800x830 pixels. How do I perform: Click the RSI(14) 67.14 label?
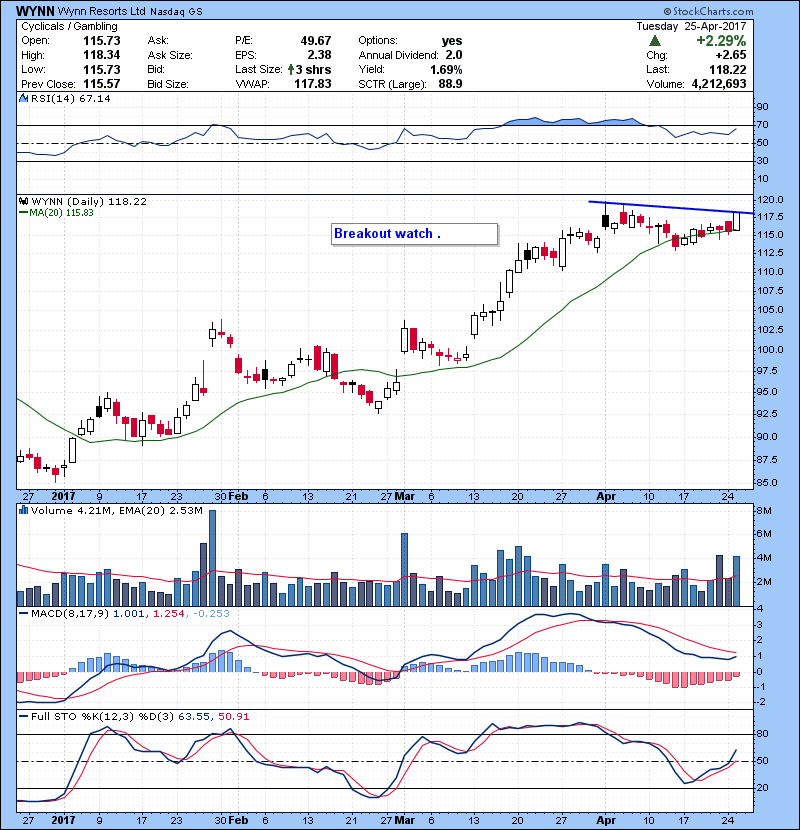click(70, 98)
